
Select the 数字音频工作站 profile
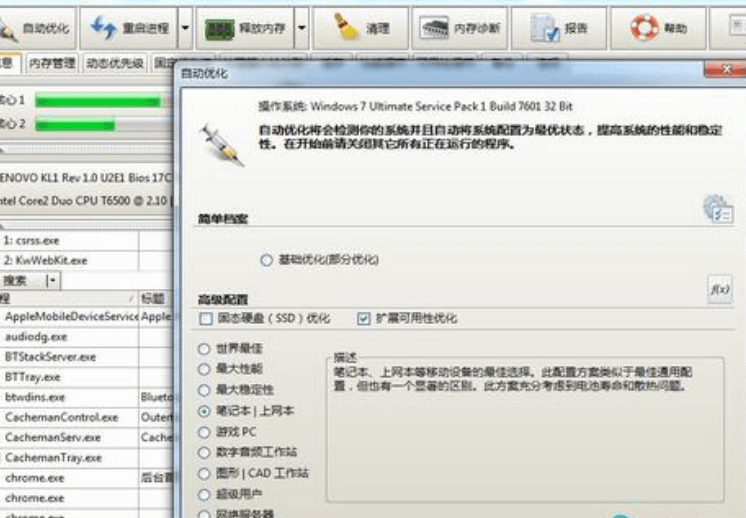(204, 452)
